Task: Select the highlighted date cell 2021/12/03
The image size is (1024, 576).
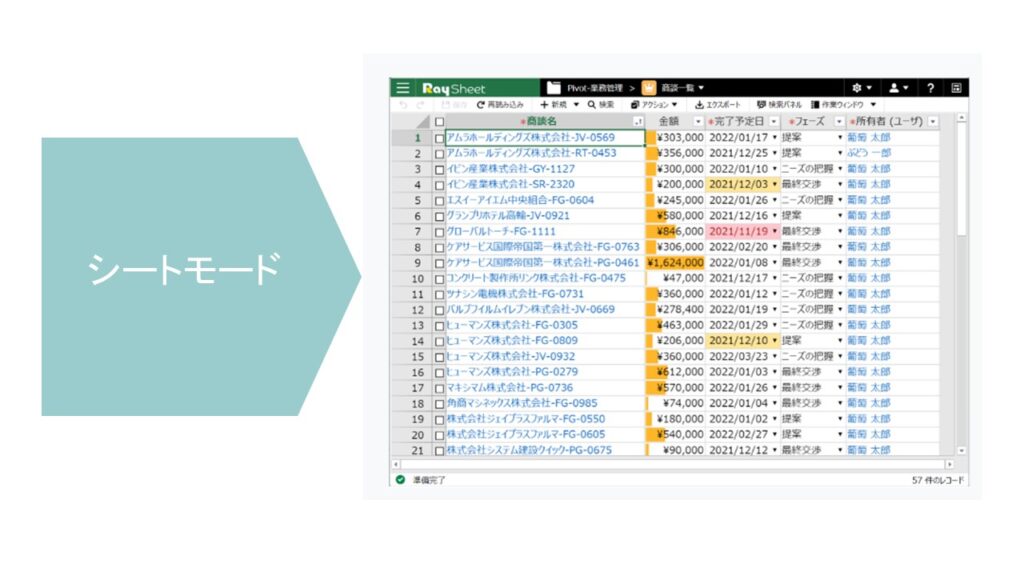Action: click(743, 184)
